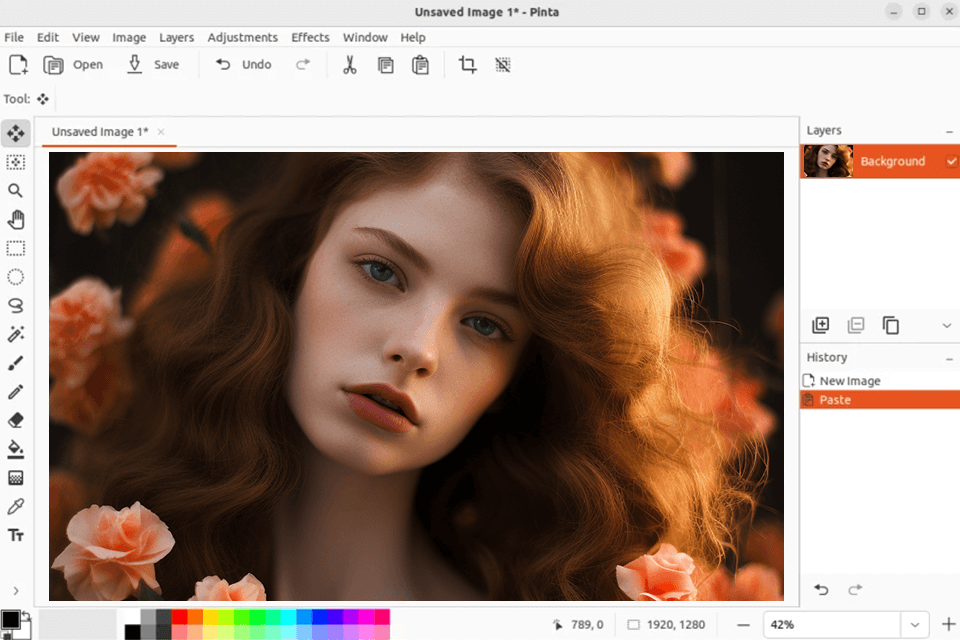Image resolution: width=960 pixels, height=640 pixels.
Task: Click the Cut scissors icon
Action: click(x=350, y=65)
